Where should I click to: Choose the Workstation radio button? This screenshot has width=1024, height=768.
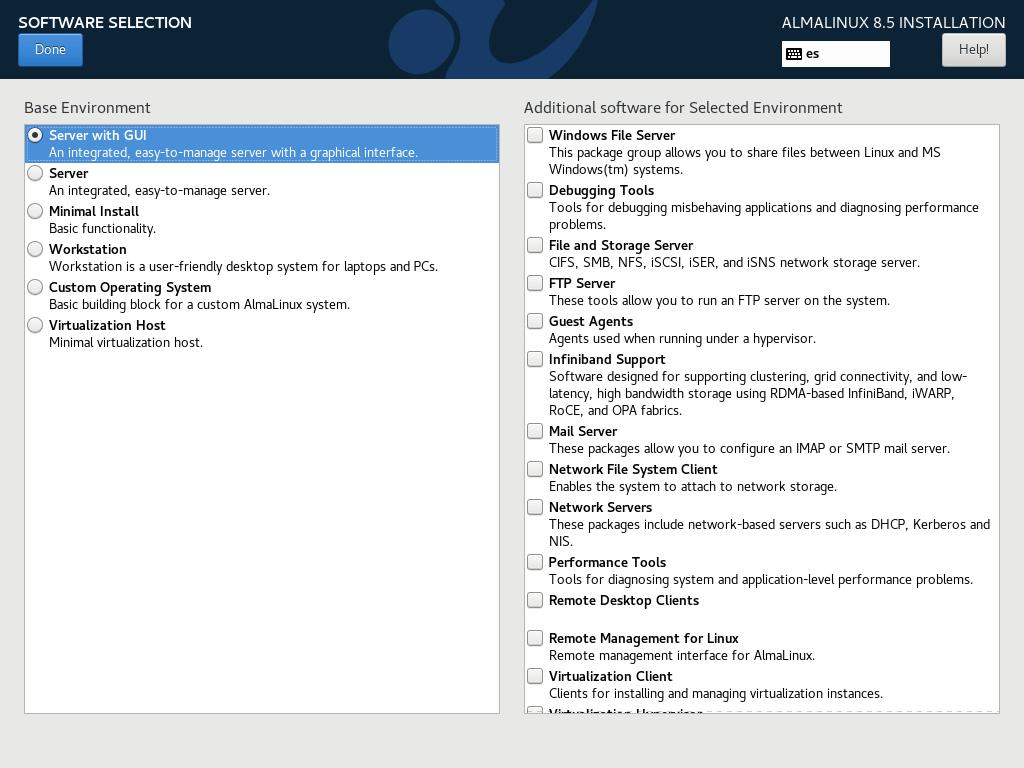(35, 249)
